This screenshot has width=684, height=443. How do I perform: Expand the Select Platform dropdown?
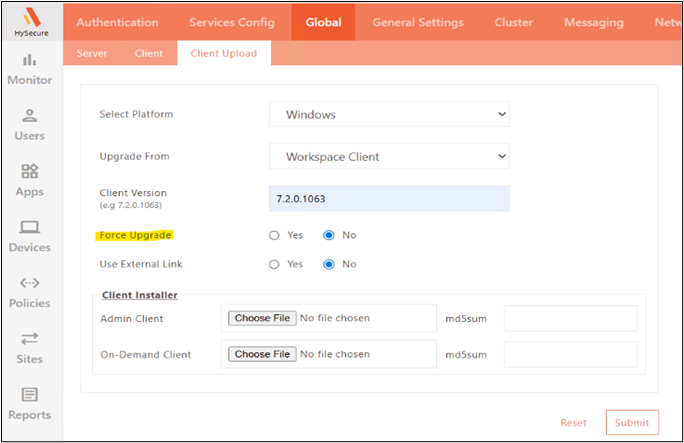(389, 114)
